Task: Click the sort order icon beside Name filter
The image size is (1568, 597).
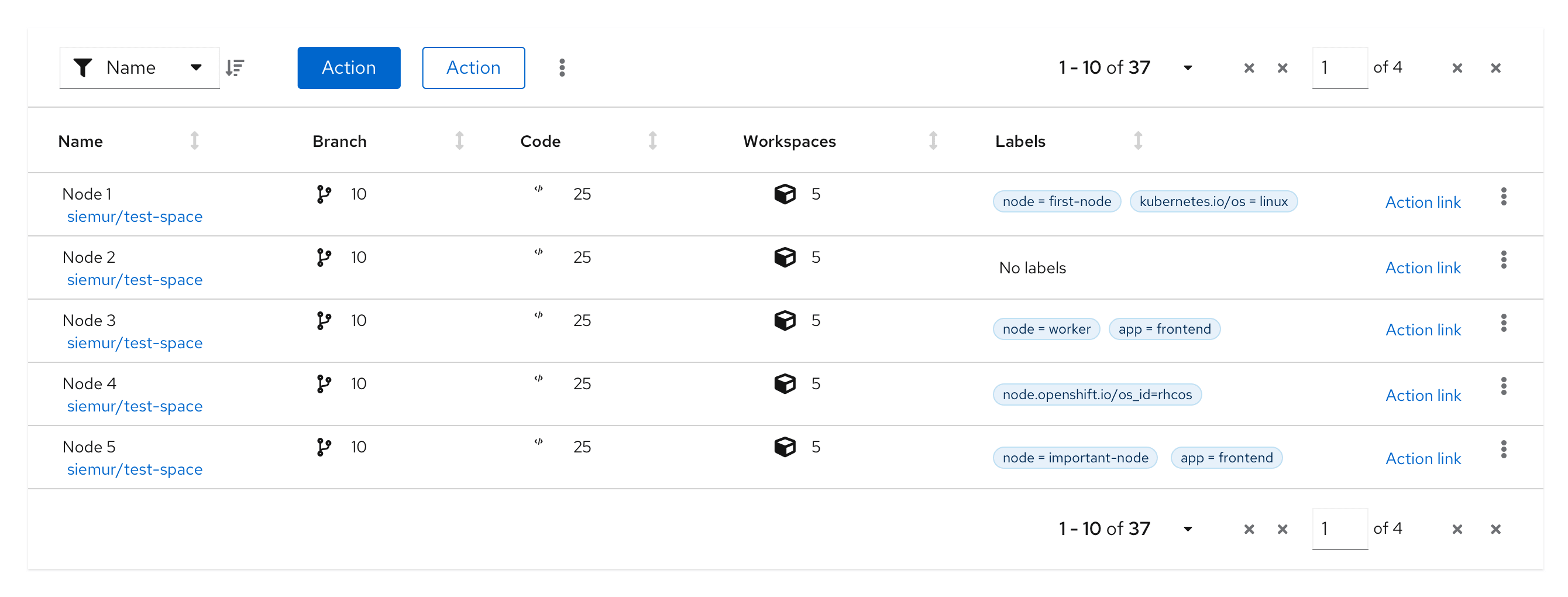Action: (x=235, y=68)
